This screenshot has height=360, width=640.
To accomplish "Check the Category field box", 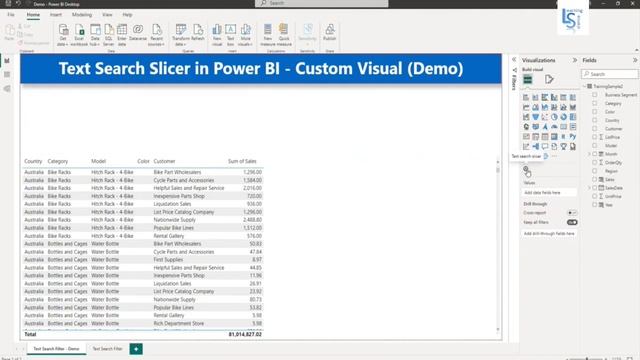I will (595, 103).
